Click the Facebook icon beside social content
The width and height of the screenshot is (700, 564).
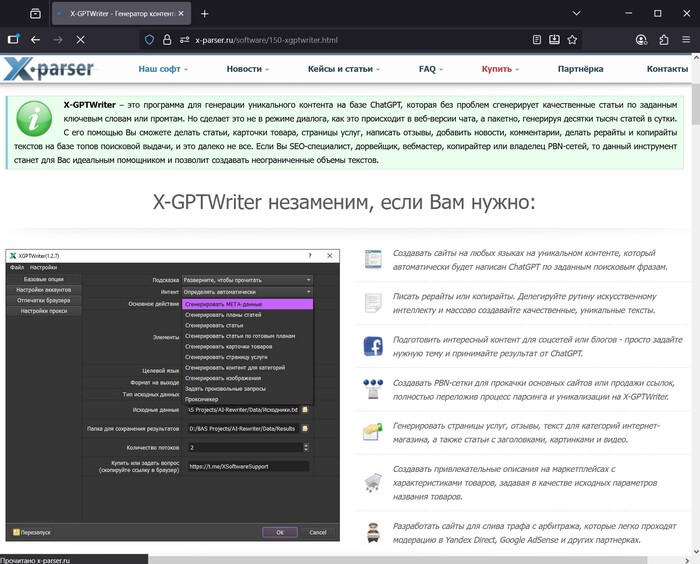(373, 346)
